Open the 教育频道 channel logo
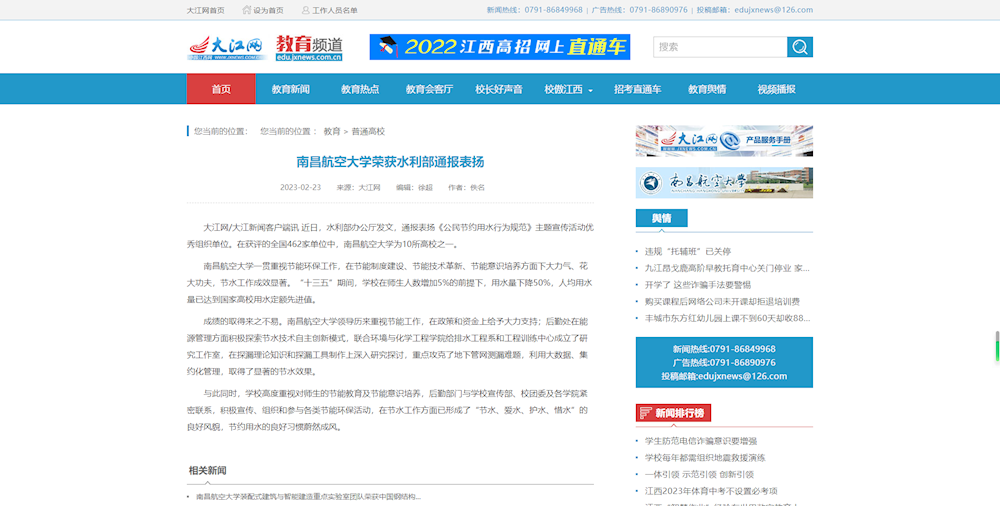 [x=309, y=48]
